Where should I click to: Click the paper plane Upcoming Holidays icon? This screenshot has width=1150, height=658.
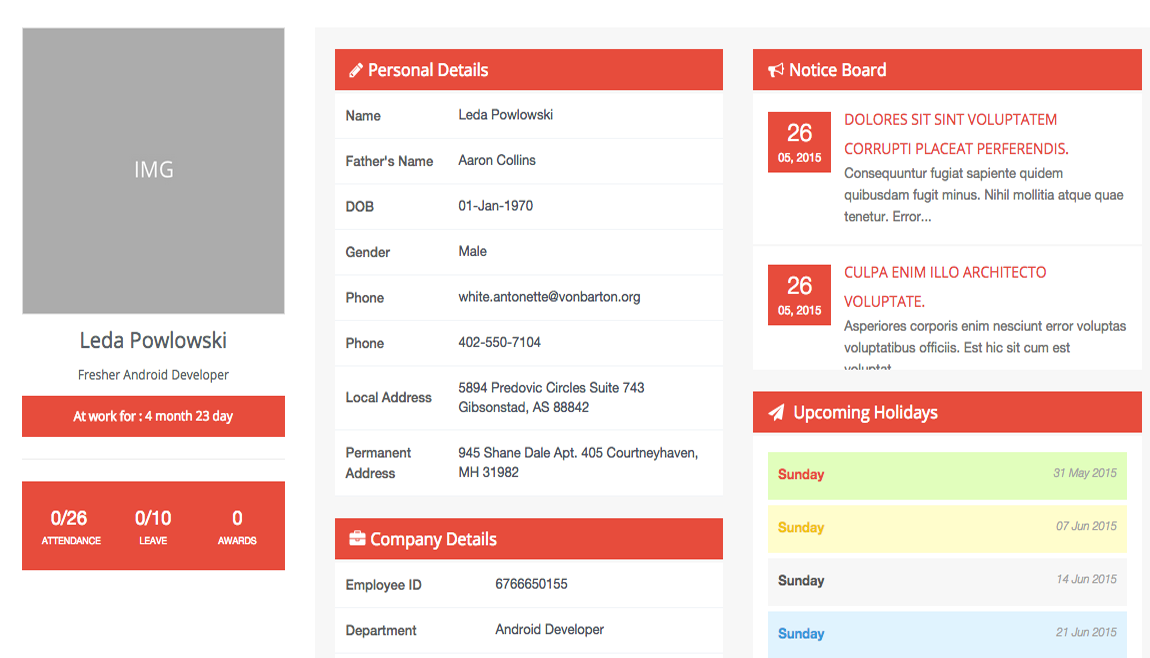coord(776,413)
